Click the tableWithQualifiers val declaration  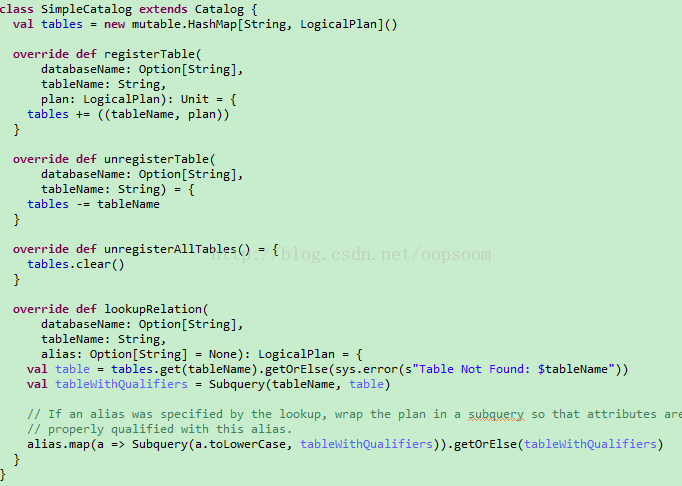[x=121, y=385]
